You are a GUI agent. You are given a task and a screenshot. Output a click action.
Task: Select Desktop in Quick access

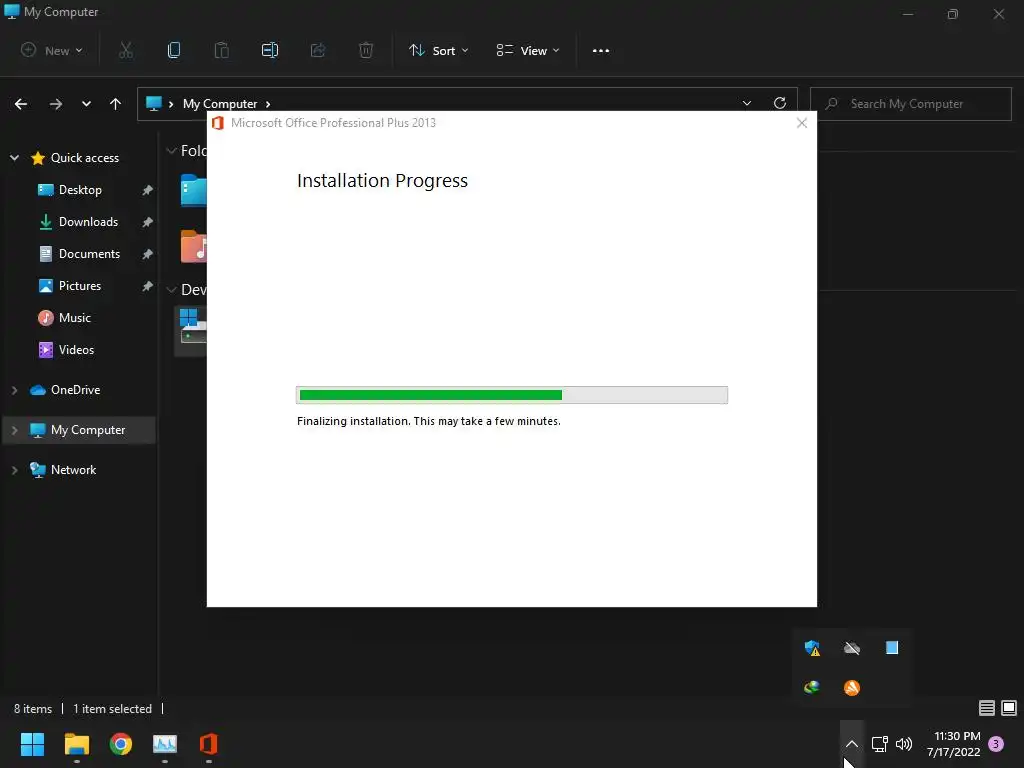click(x=80, y=190)
